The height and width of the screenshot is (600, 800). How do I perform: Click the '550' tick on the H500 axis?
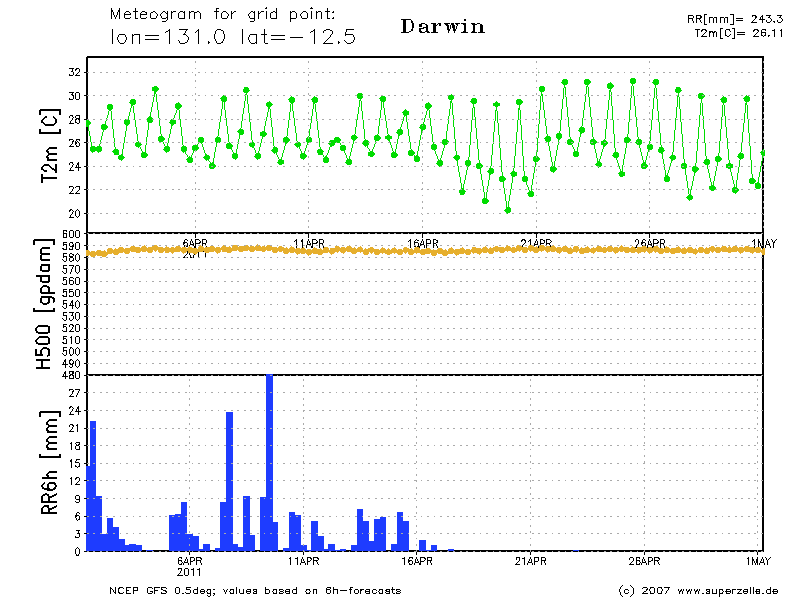tap(71, 293)
